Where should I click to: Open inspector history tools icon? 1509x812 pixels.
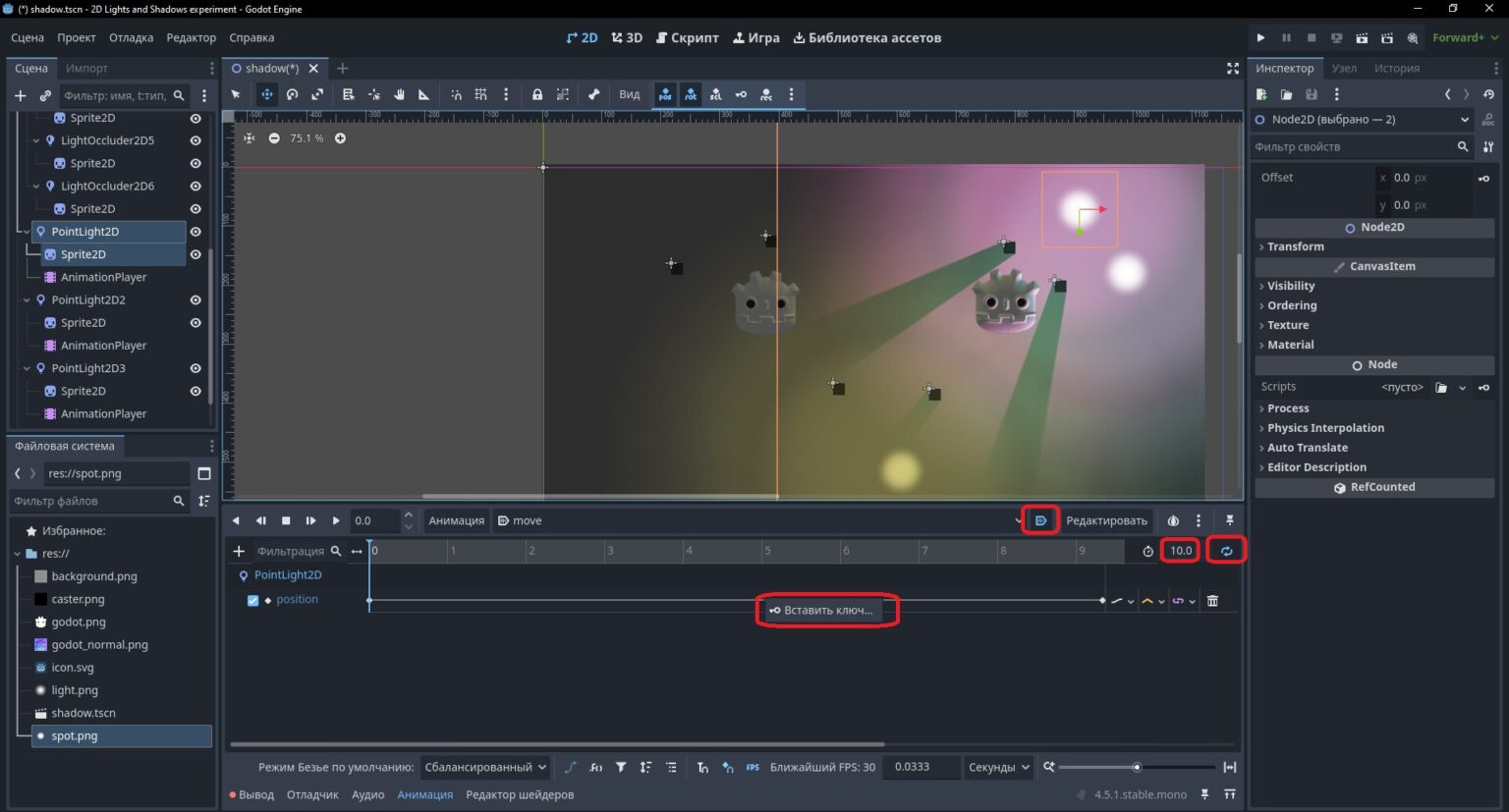[1488, 94]
